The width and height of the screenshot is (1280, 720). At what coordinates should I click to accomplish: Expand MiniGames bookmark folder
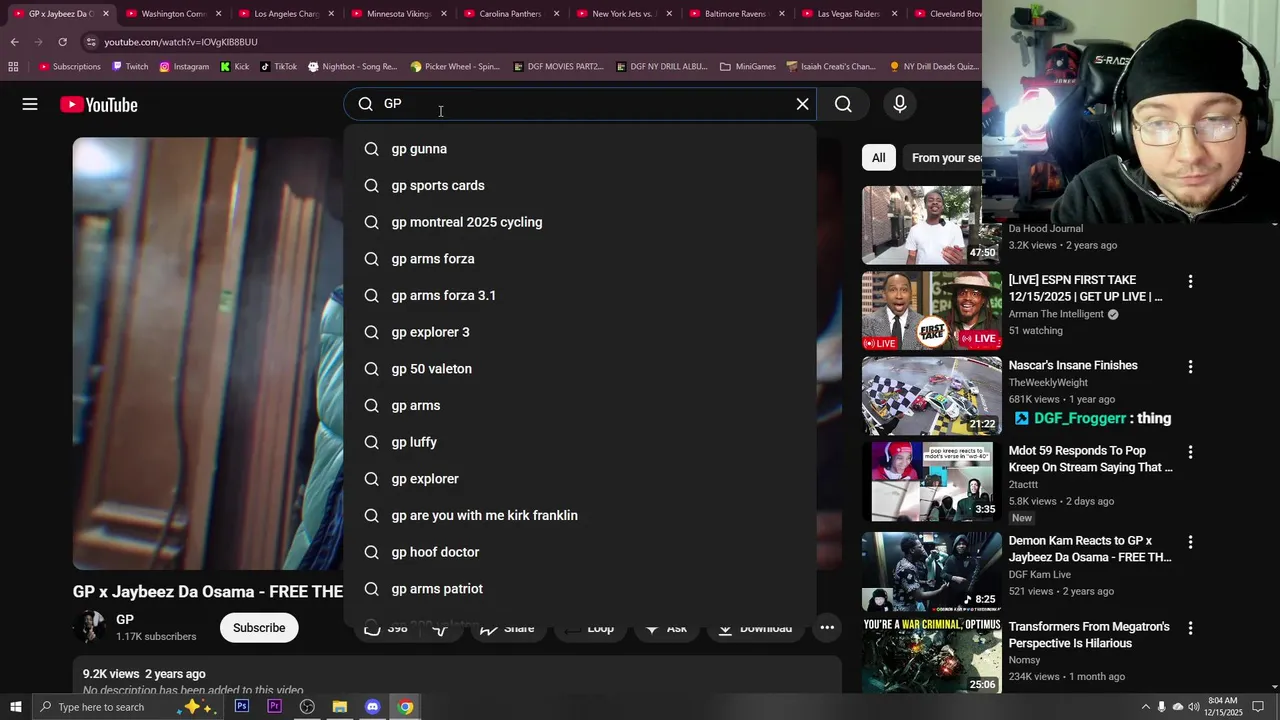(x=747, y=67)
